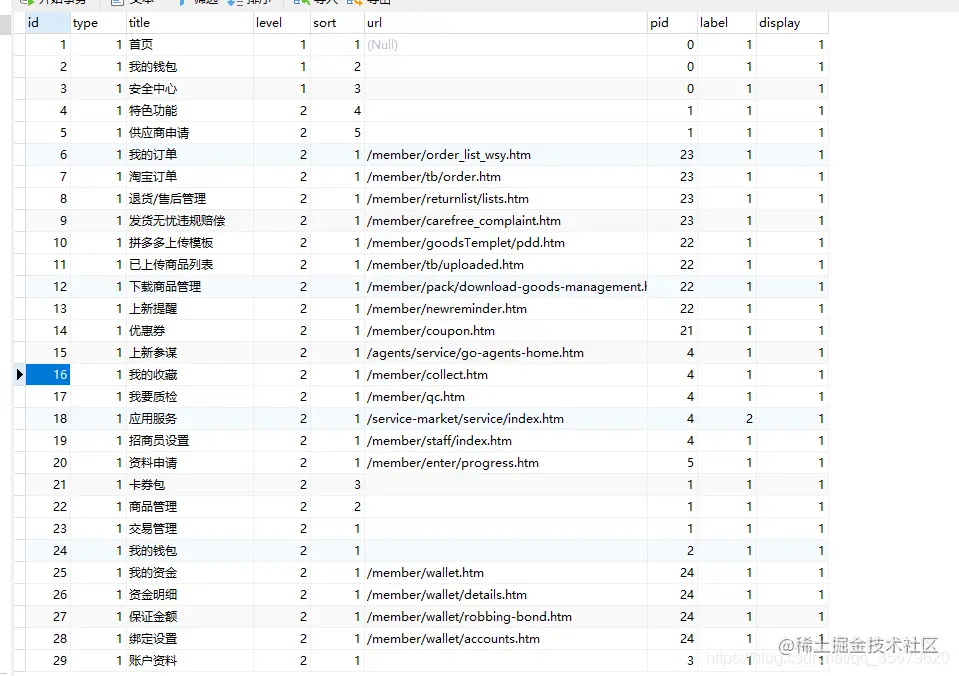Select url cell /member/tb/uploaded.htm

click(506, 265)
